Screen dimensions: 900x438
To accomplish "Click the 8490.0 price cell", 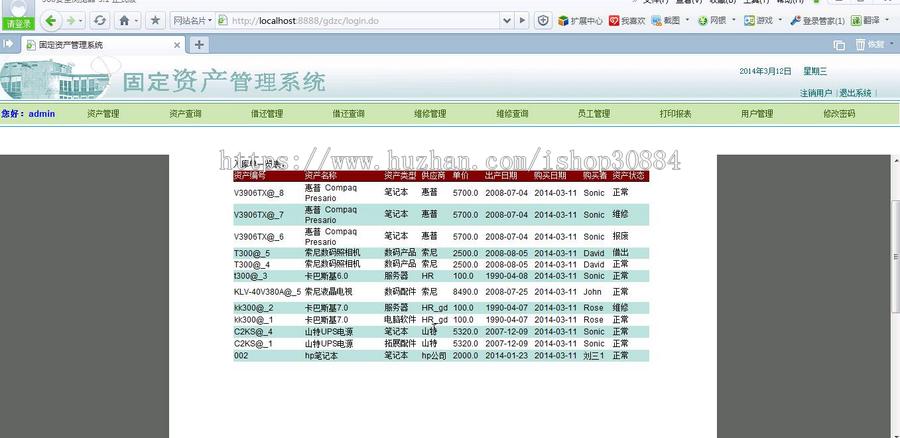I will (x=465, y=292).
